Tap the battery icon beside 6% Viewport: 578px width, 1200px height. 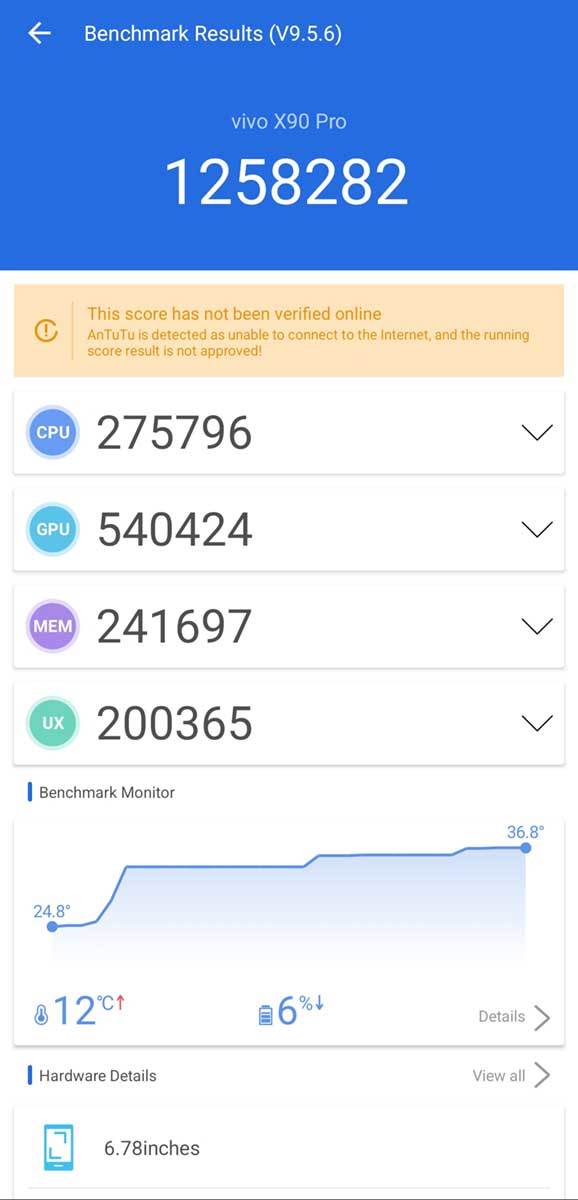pyautogui.click(x=266, y=1011)
